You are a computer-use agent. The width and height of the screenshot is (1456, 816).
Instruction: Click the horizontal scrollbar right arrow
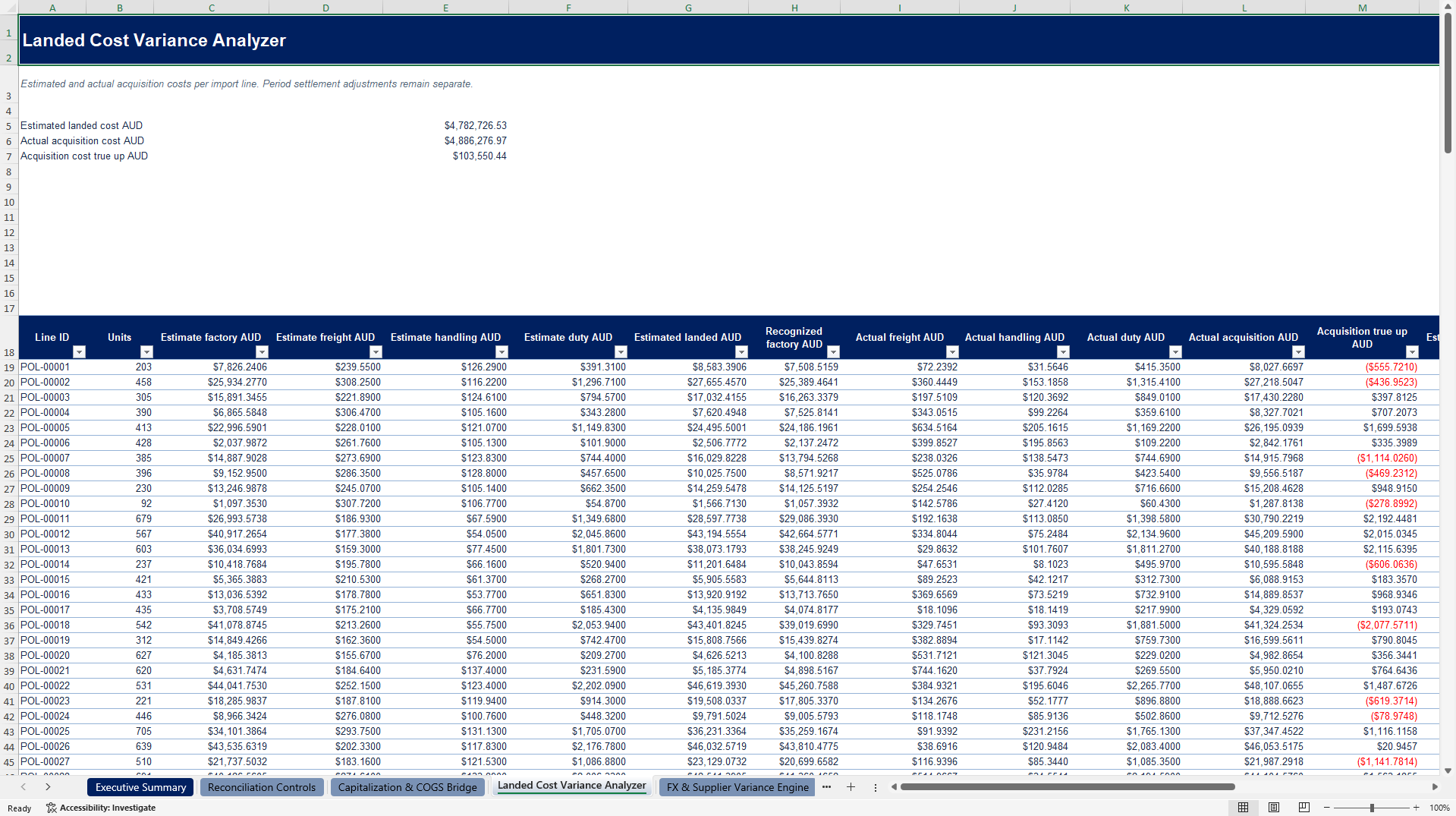tap(1434, 787)
